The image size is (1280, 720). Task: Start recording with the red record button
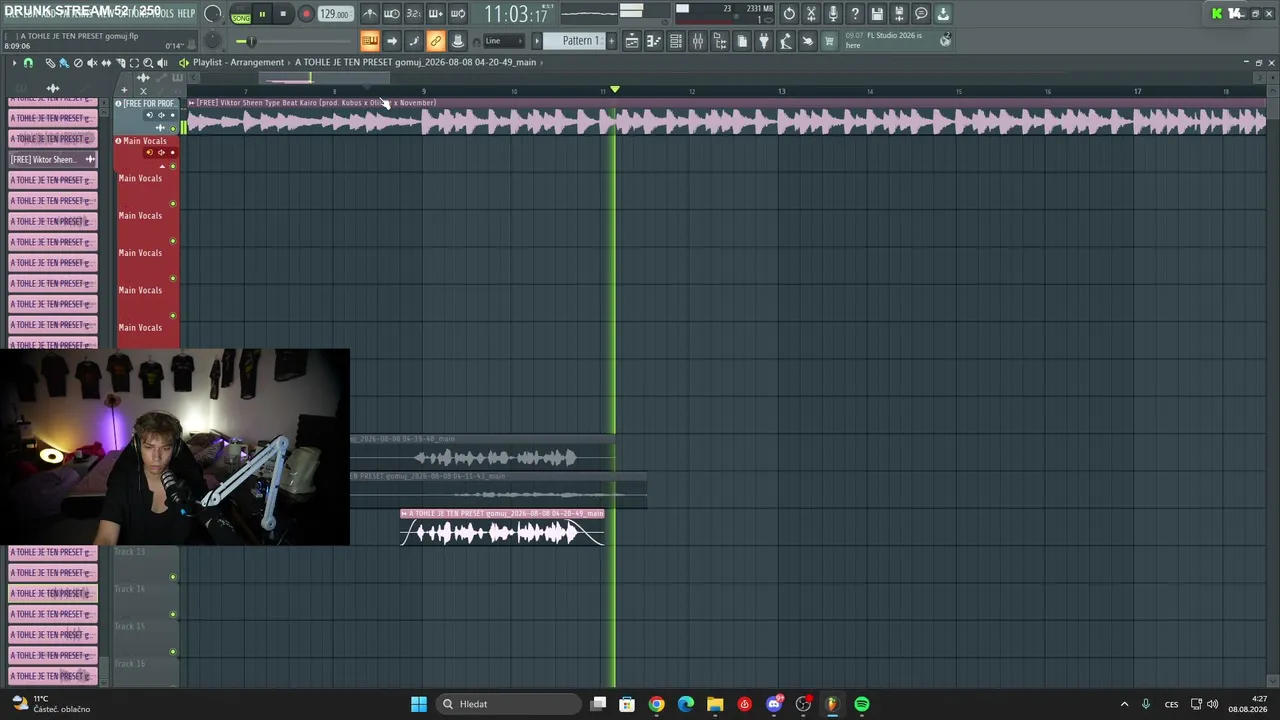tap(306, 14)
